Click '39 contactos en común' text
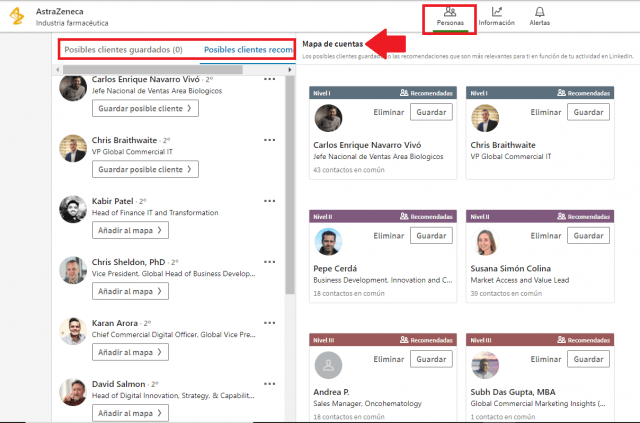 pyautogui.click(x=506, y=294)
